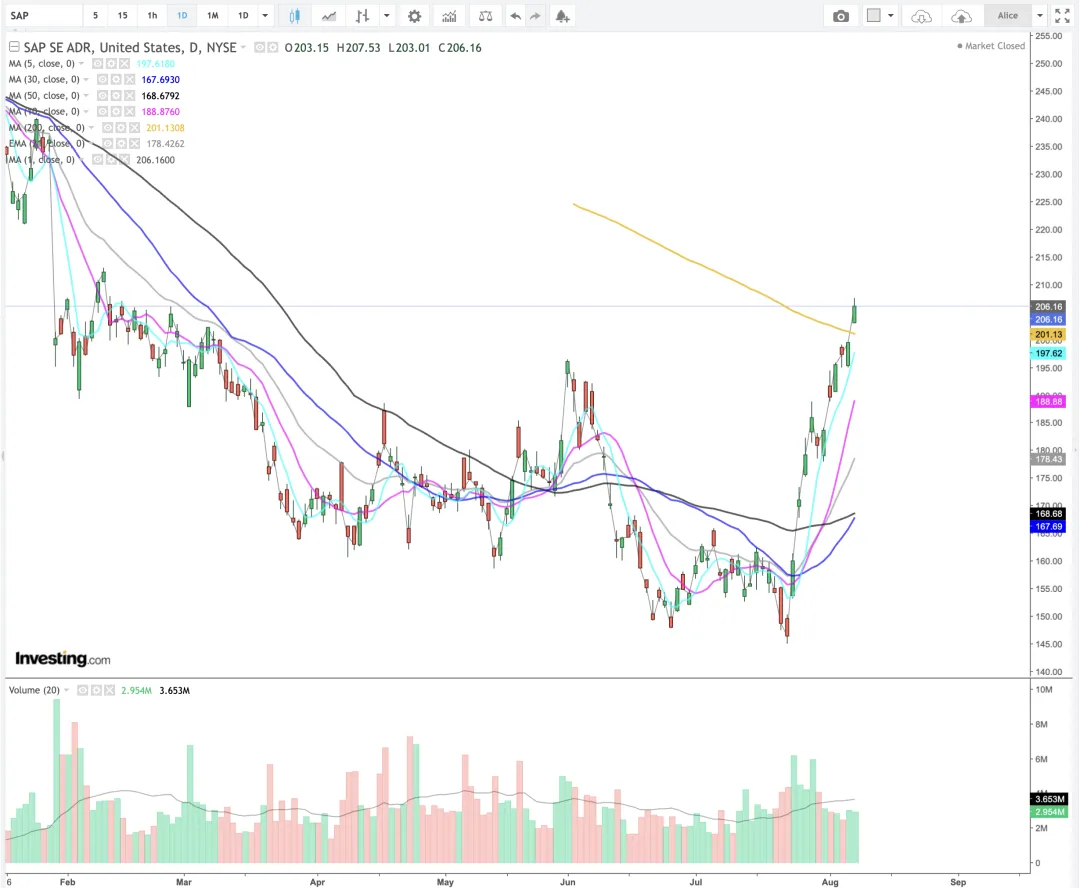The image size is (1080, 888).
Task: Click the yellow 201.13 MA price label
Action: (x=1048, y=334)
